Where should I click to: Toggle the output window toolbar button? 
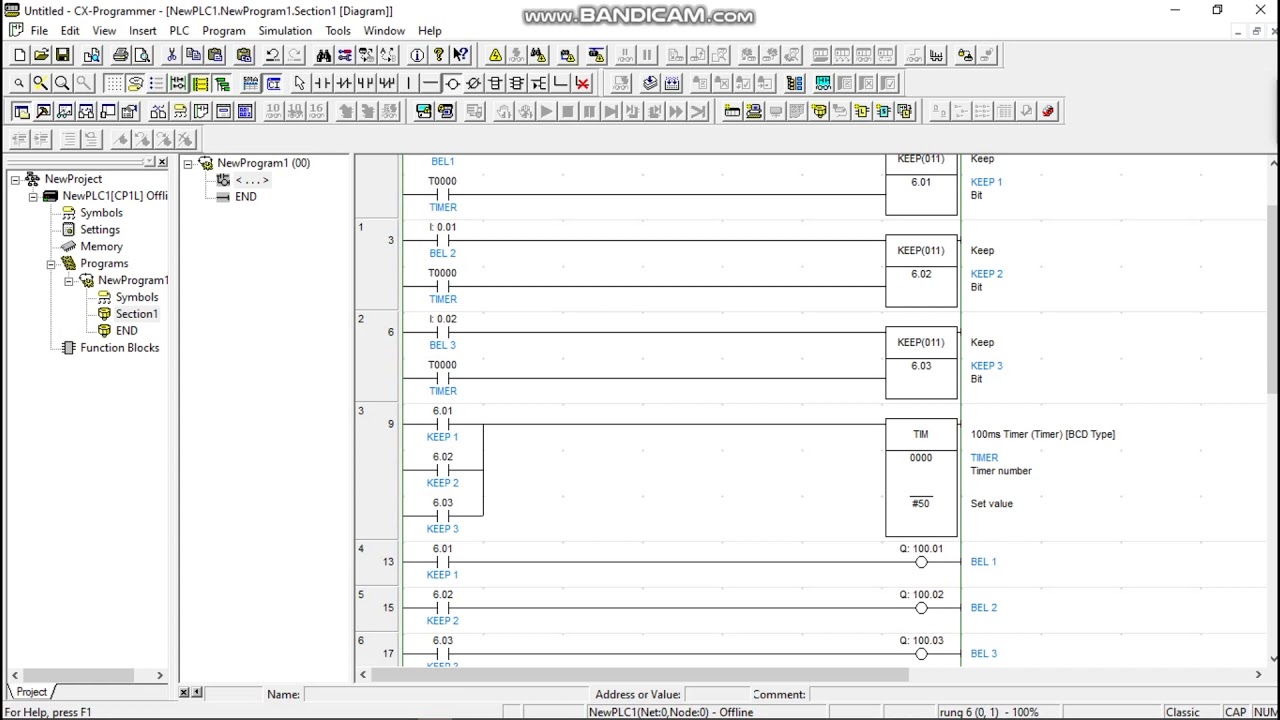click(x=42, y=111)
